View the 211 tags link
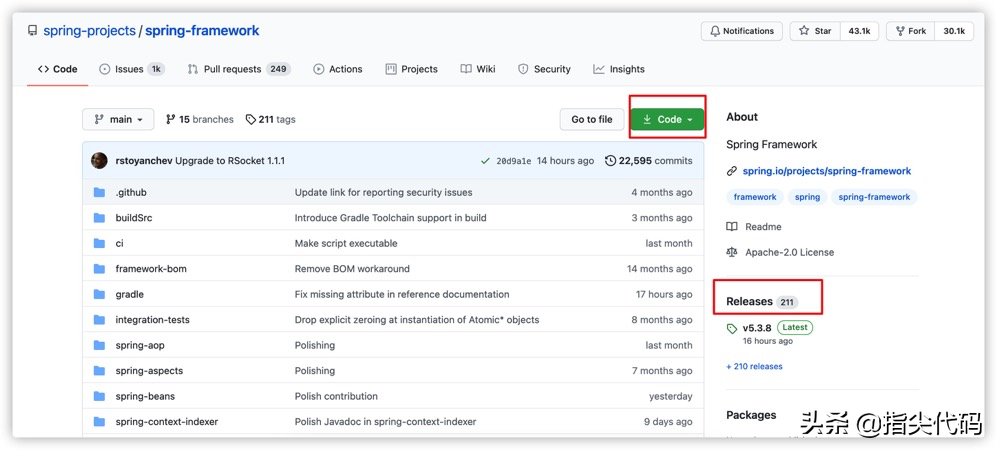 (271, 119)
